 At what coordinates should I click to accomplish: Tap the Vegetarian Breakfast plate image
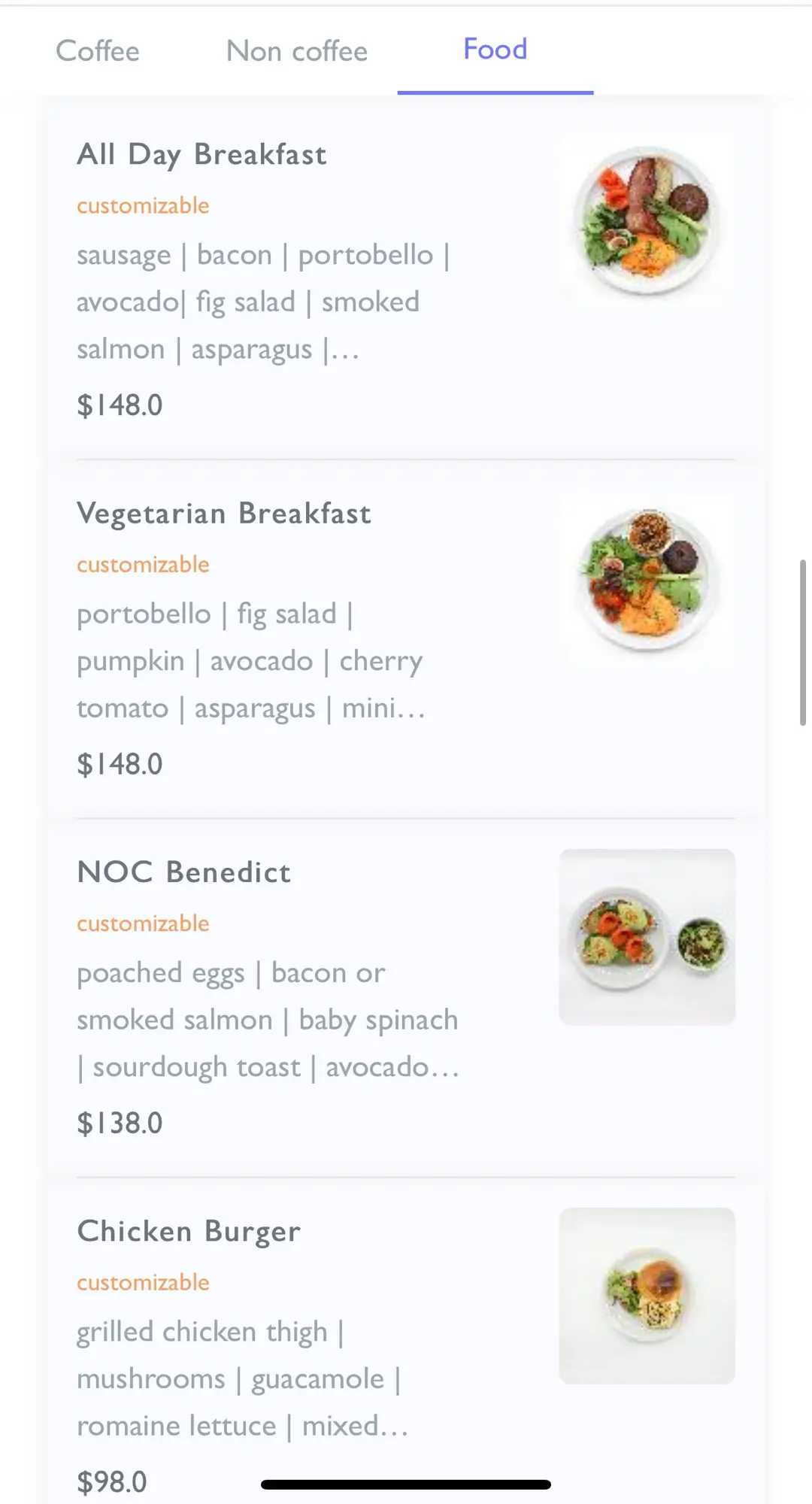pos(647,579)
